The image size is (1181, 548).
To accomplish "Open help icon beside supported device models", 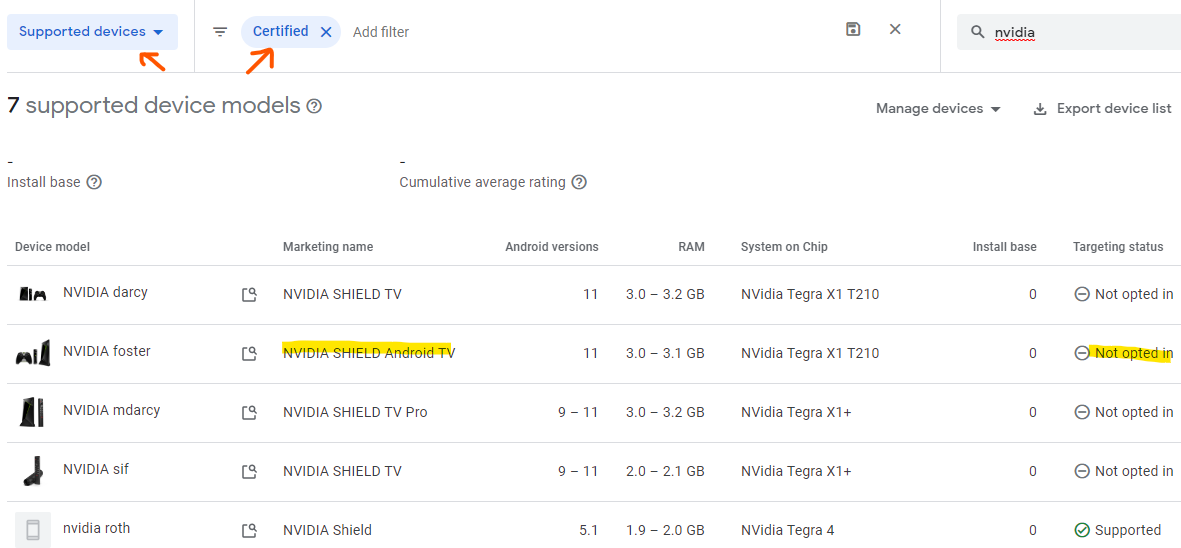I will (x=314, y=106).
